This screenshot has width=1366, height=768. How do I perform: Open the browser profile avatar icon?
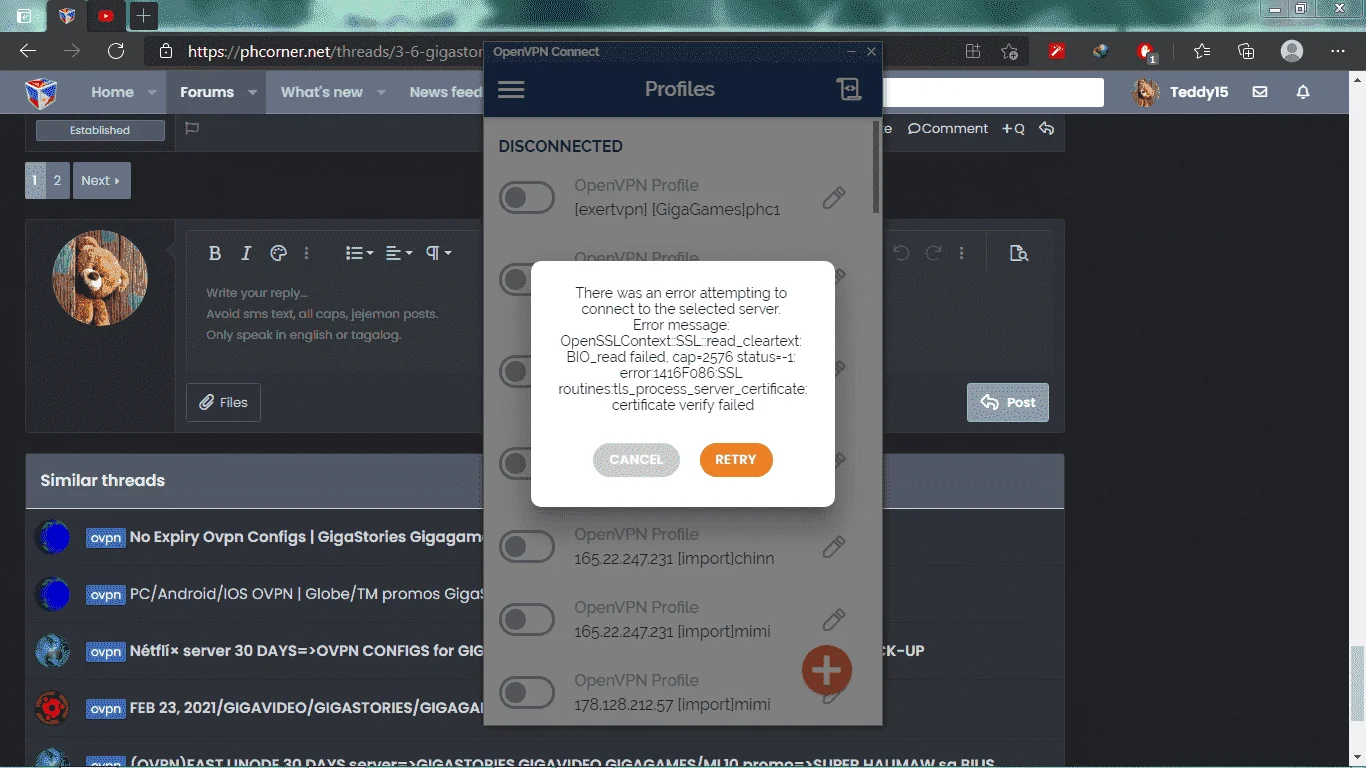[x=1292, y=51]
